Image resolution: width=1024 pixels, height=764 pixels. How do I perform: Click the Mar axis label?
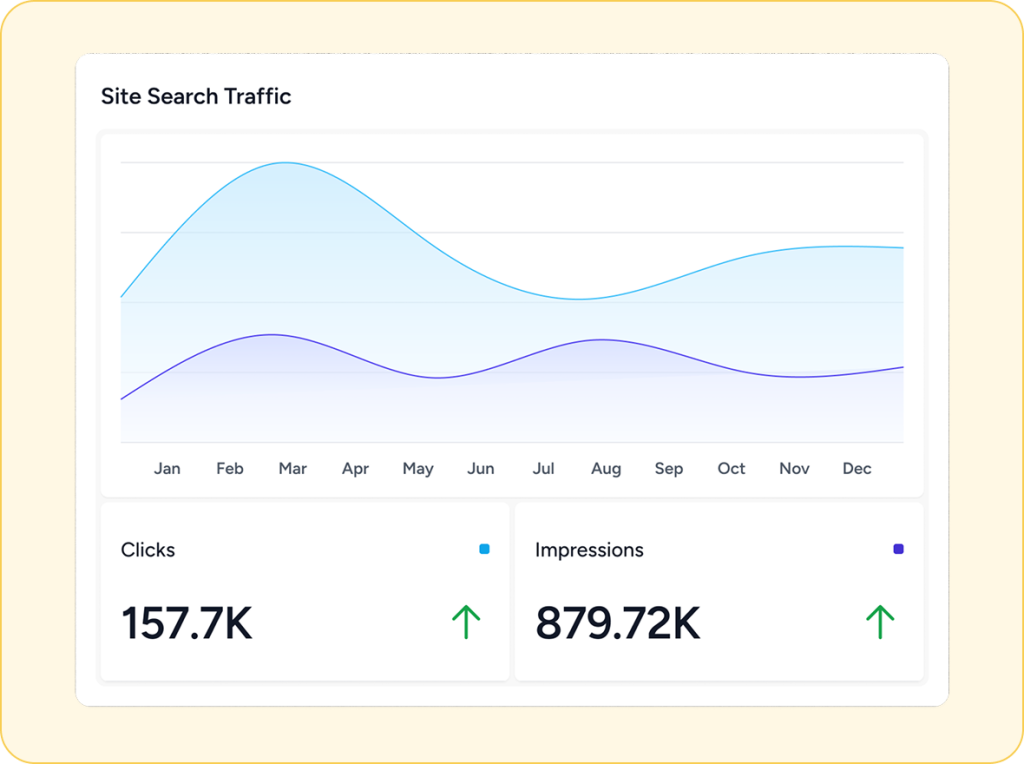tap(293, 468)
